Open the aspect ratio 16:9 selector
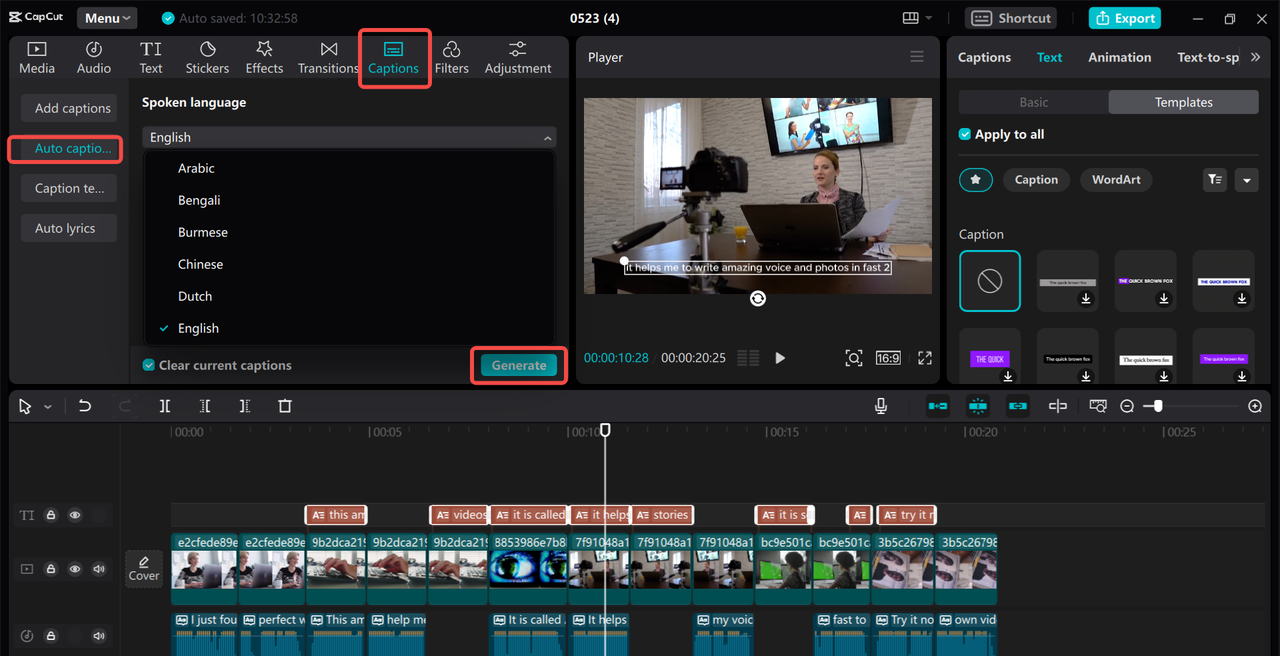 (x=888, y=358)
